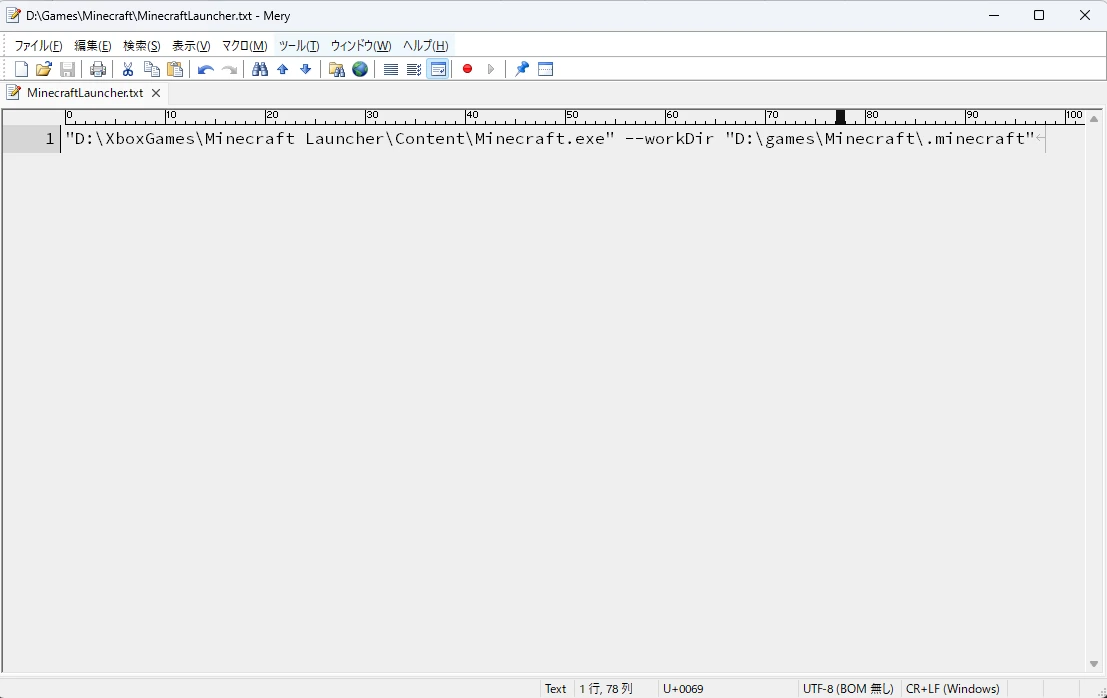Viewport: 1107px width, 698px height.
Task: Close the MinecraftLauncher.txt tab
Action: click(x=156, y=93)
